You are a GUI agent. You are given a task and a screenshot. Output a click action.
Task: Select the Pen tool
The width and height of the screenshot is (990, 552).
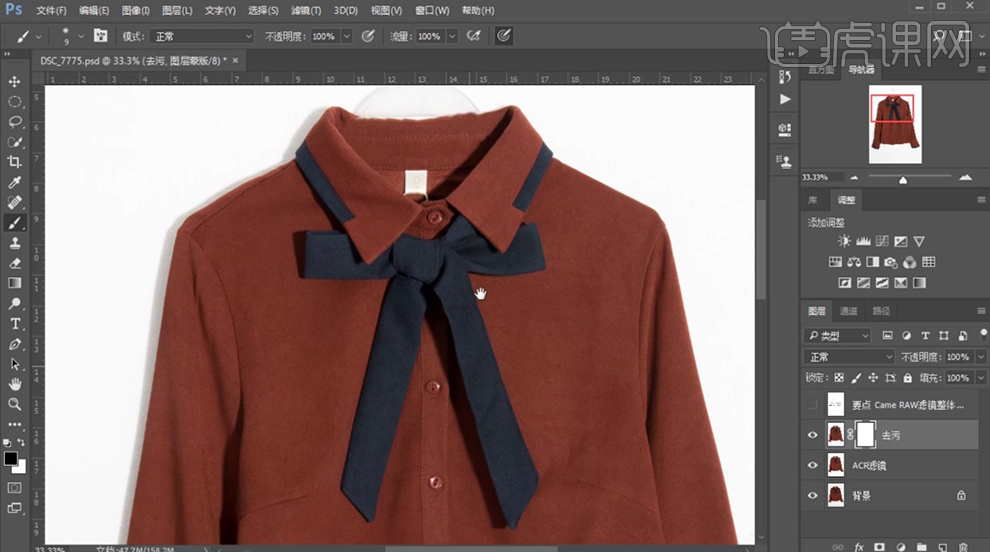(15, 344)
